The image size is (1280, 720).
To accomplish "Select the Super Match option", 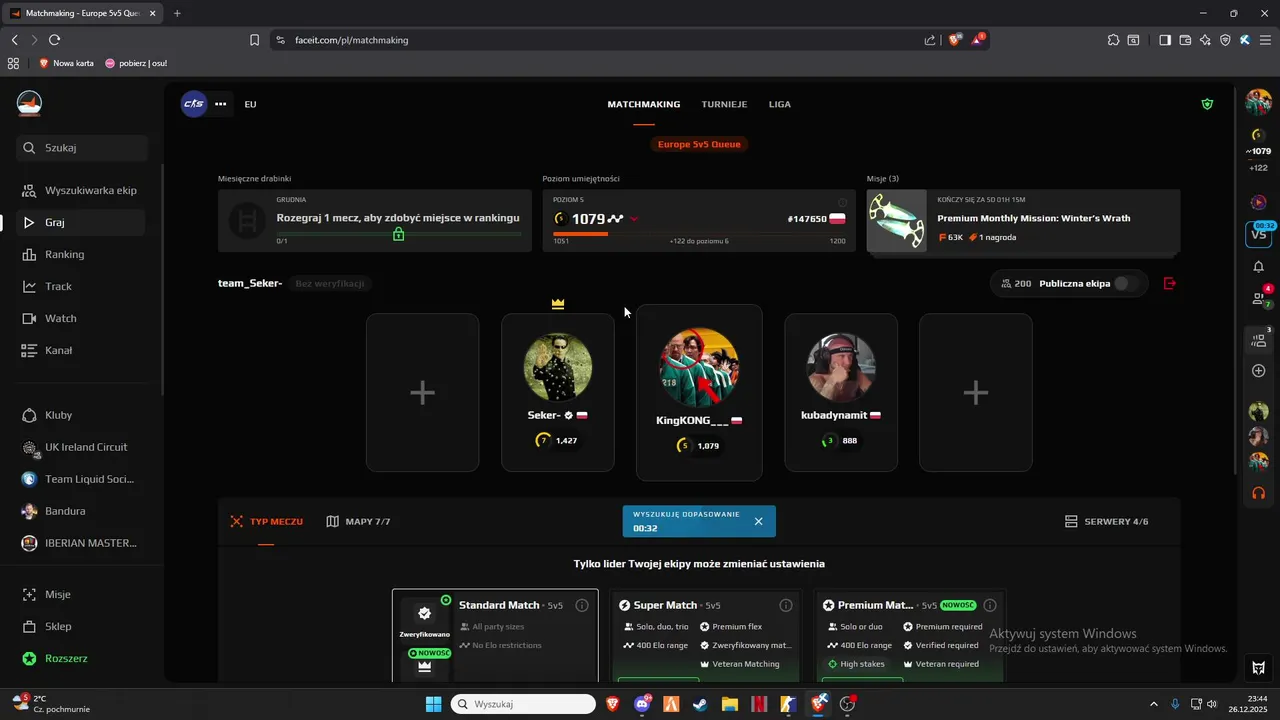I will (706, 636).
